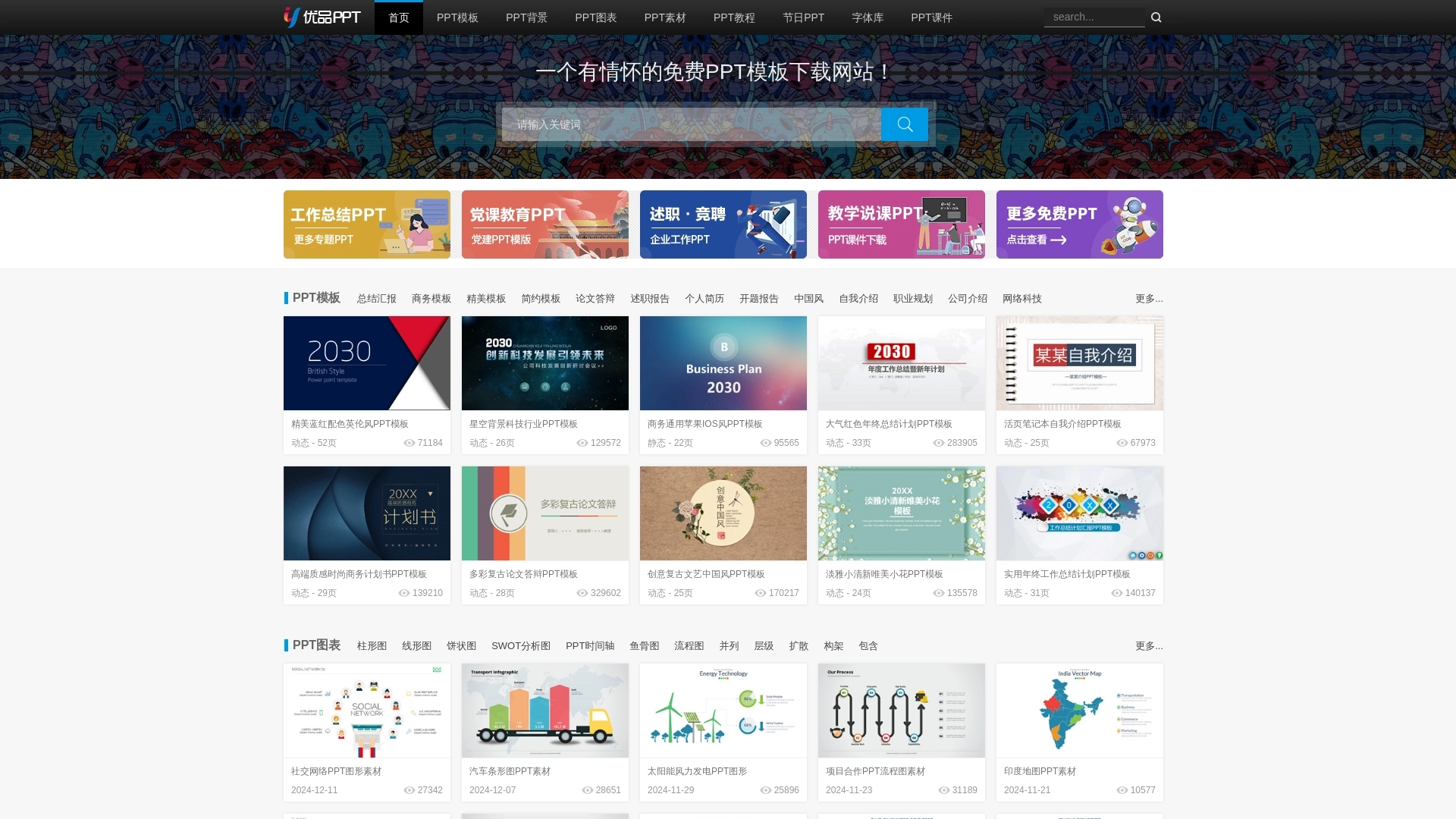Open the 多彩复古论文答辩 thumbnail
Viewport: 1456px width, 819px height.
pos(545,513)
